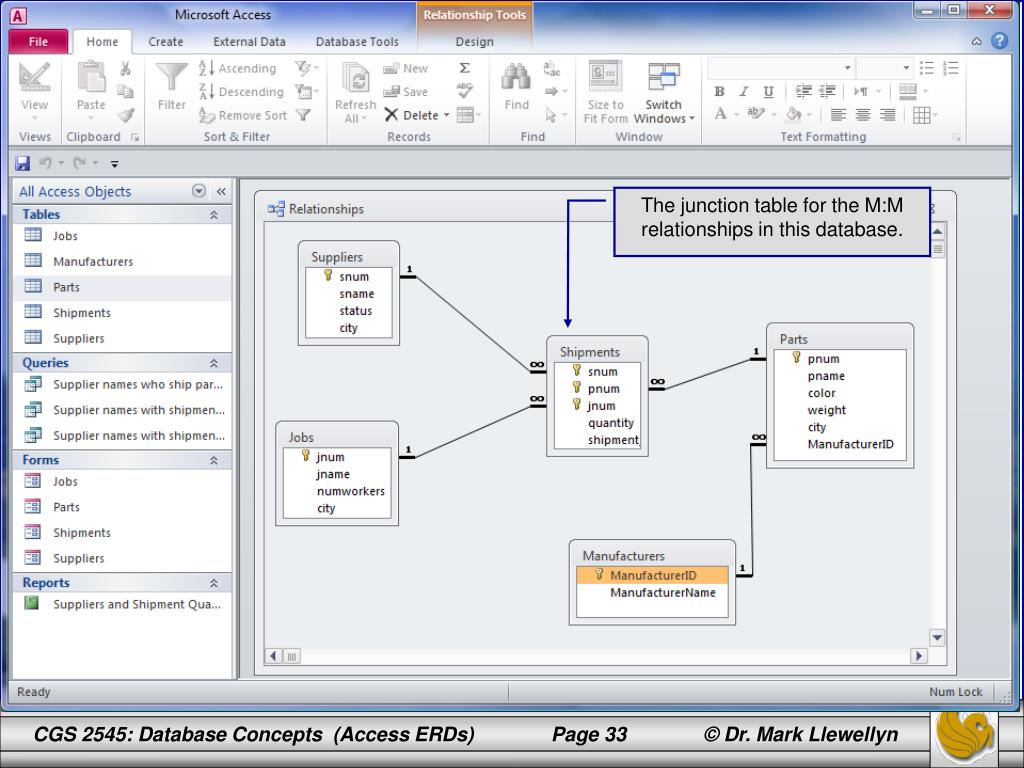Viewport: 1024px width, 768px height.
Task: Click the Replace icon in Find group
Action: (x=552, y=68)
